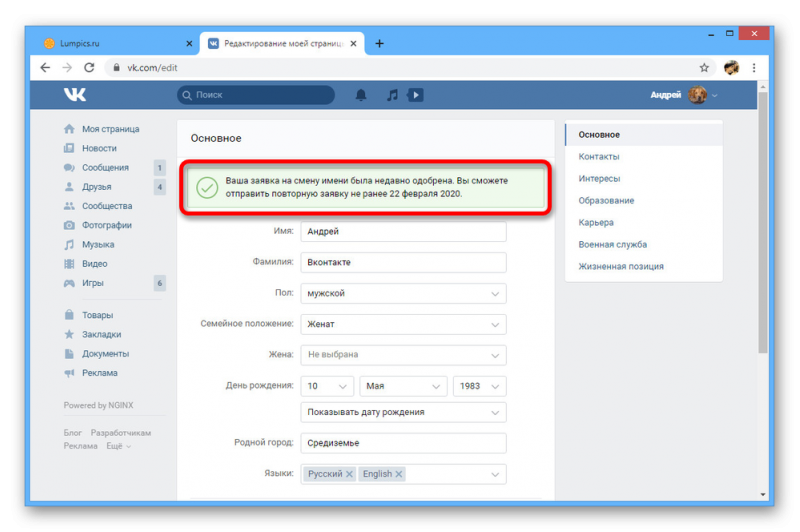Click the Андрей profile avatar in header

click(x=697, y=95)
